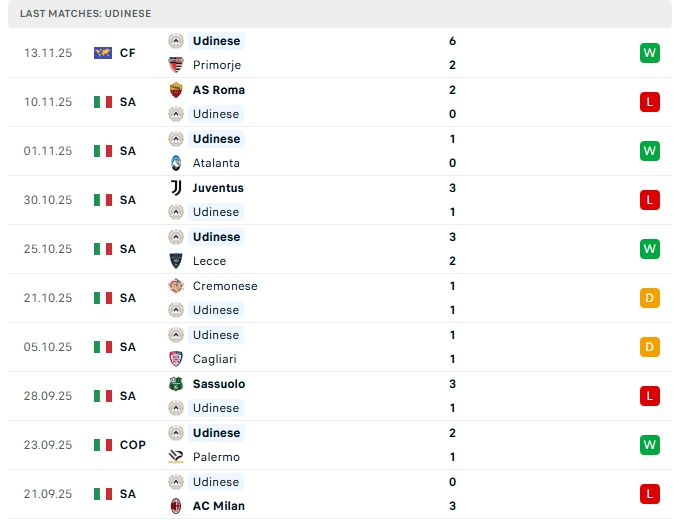Click the orange D badge for Cremonese match
This screenshot has height=520, width=683.
click(650, 298)
